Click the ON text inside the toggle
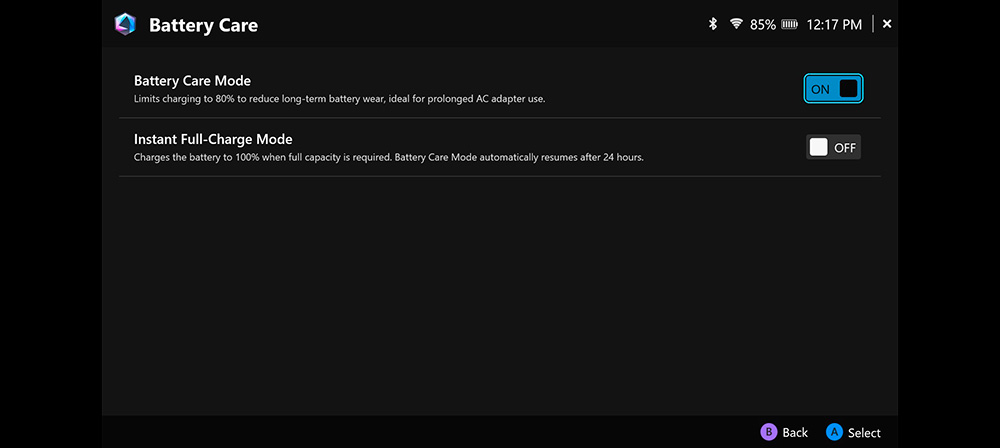The width and height of the screenshot is (1000, 448). [x=820, y=89]
